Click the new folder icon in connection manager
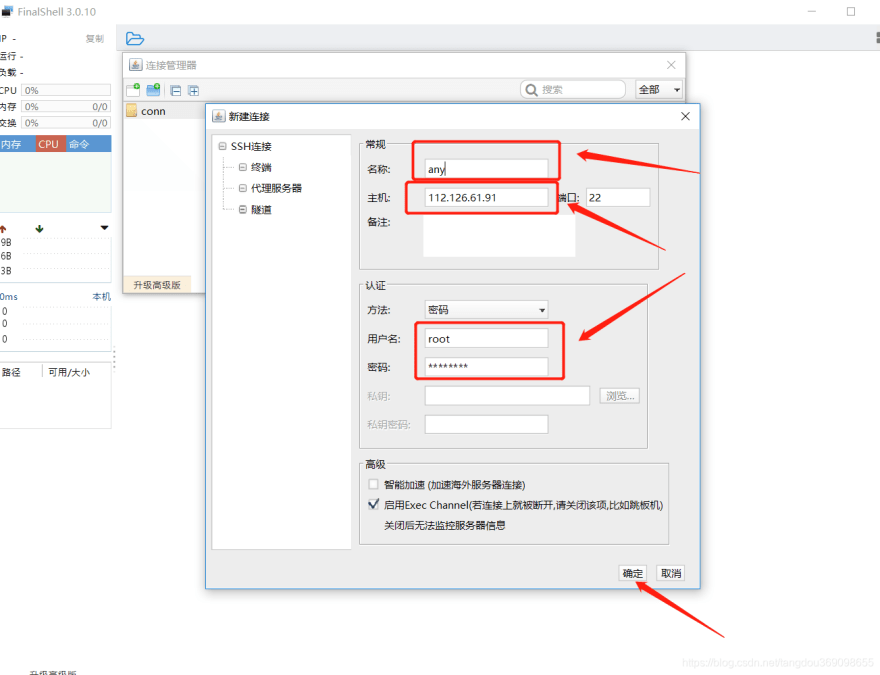The width and height of the screenshot is (880, 675). (153, 90)
